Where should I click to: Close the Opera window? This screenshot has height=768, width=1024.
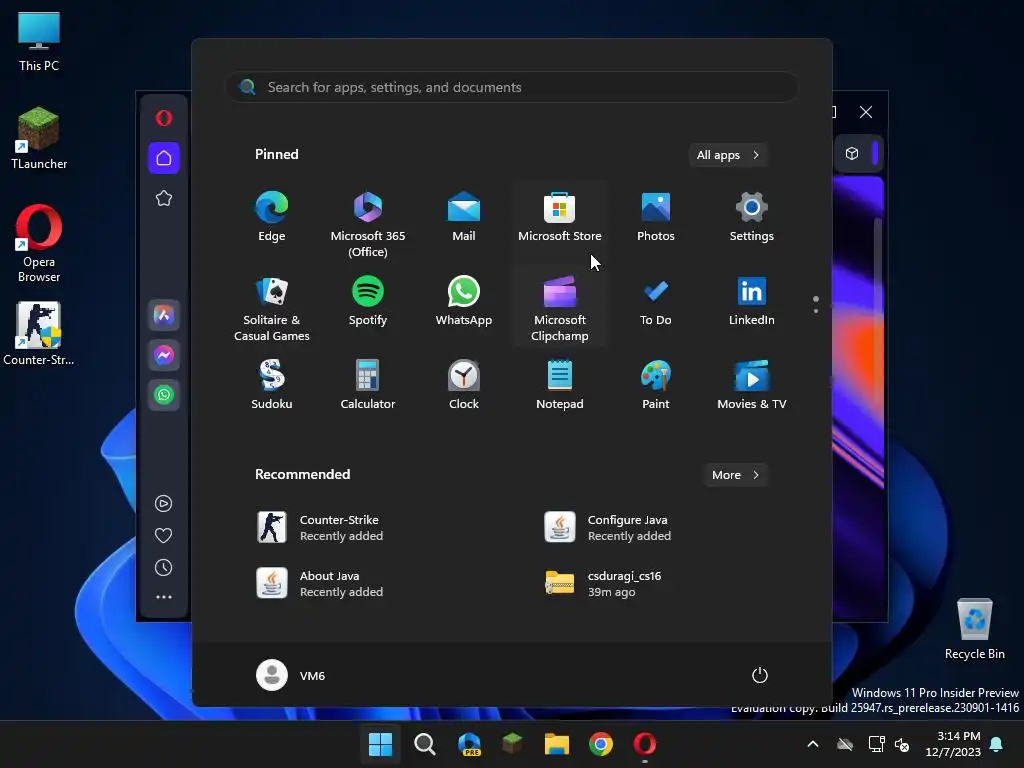866,112
